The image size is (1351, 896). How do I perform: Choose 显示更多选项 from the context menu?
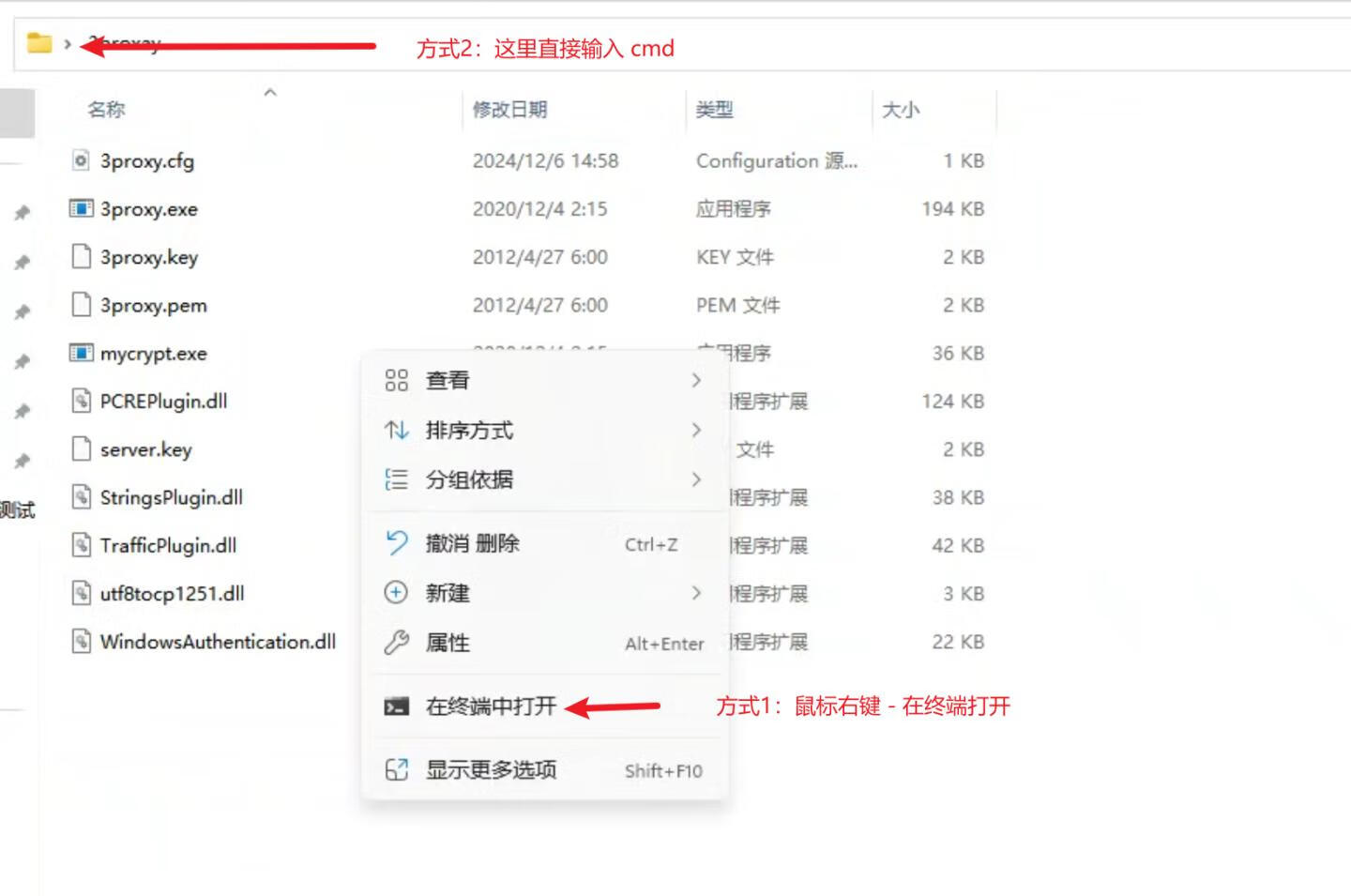pos(544,769)
